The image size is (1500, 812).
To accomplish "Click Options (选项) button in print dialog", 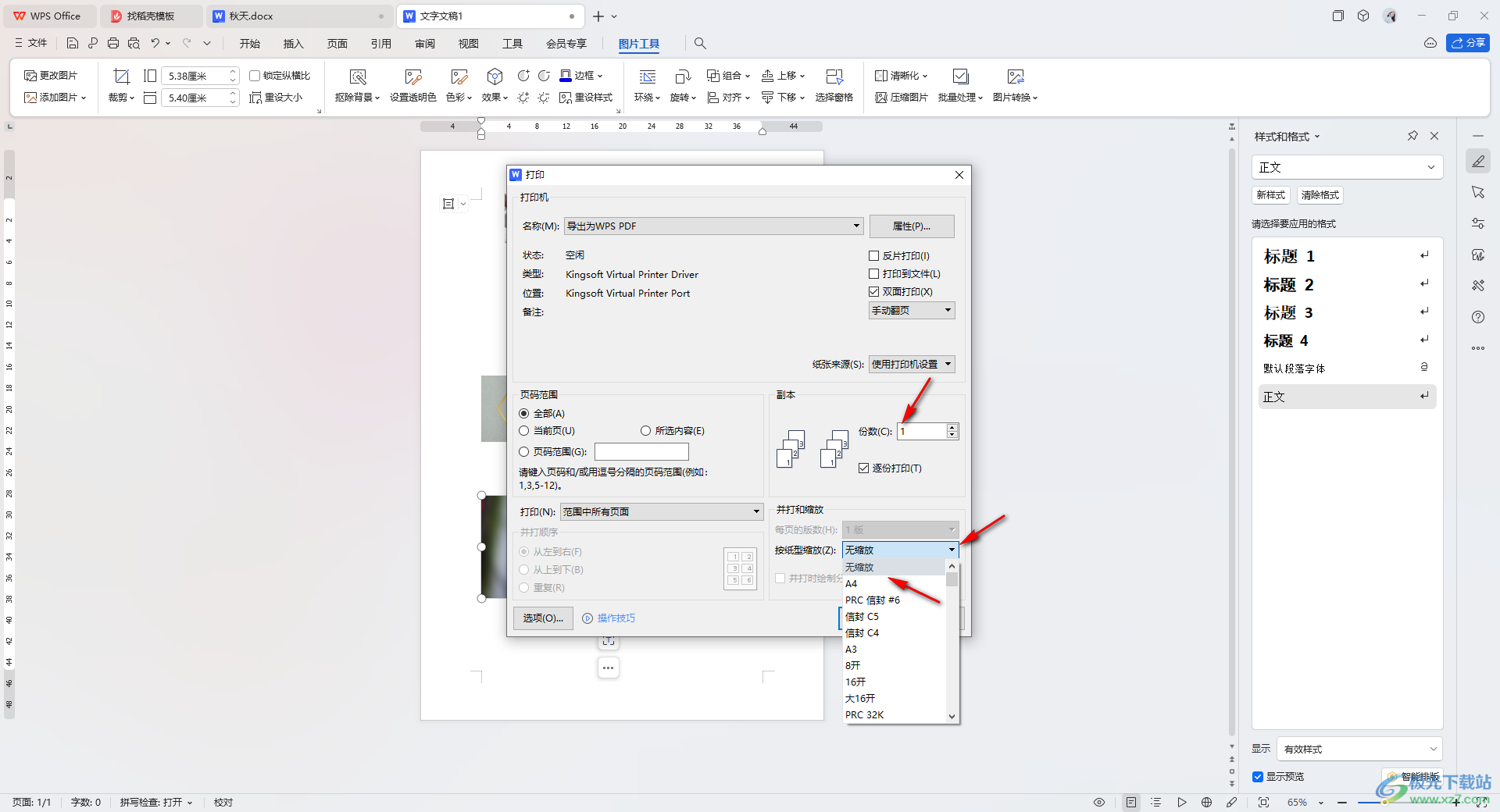I will tap(543, 618).
